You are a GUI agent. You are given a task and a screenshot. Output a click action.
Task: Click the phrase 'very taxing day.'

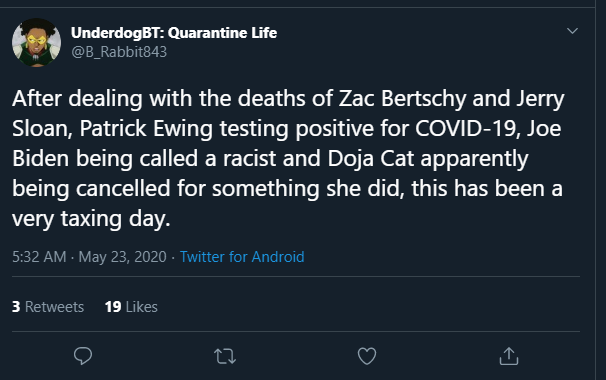tap(91, 219)
